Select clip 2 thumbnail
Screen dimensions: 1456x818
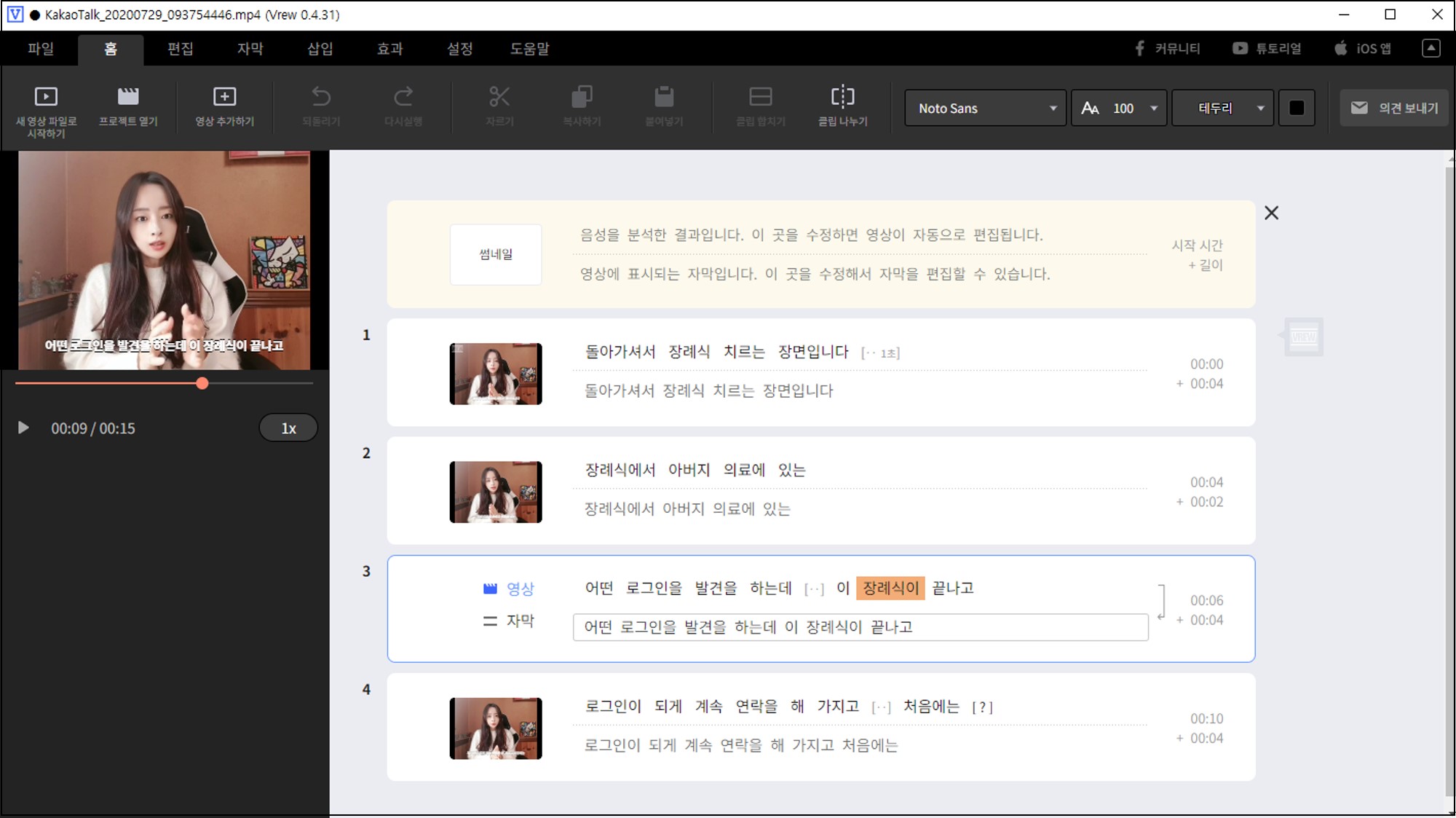(x=496, y=492)
